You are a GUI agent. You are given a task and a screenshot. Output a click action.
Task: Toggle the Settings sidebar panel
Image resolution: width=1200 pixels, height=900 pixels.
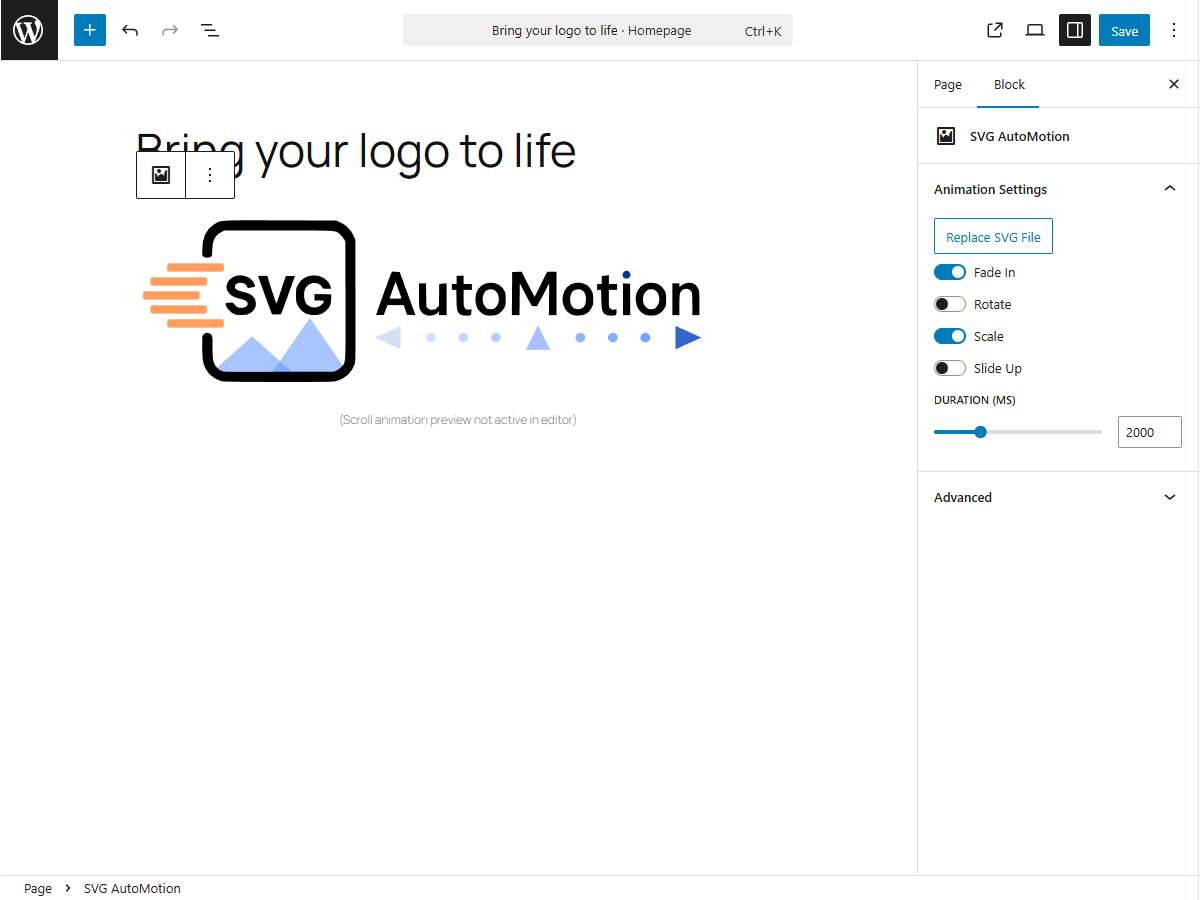coord(1075,30)
